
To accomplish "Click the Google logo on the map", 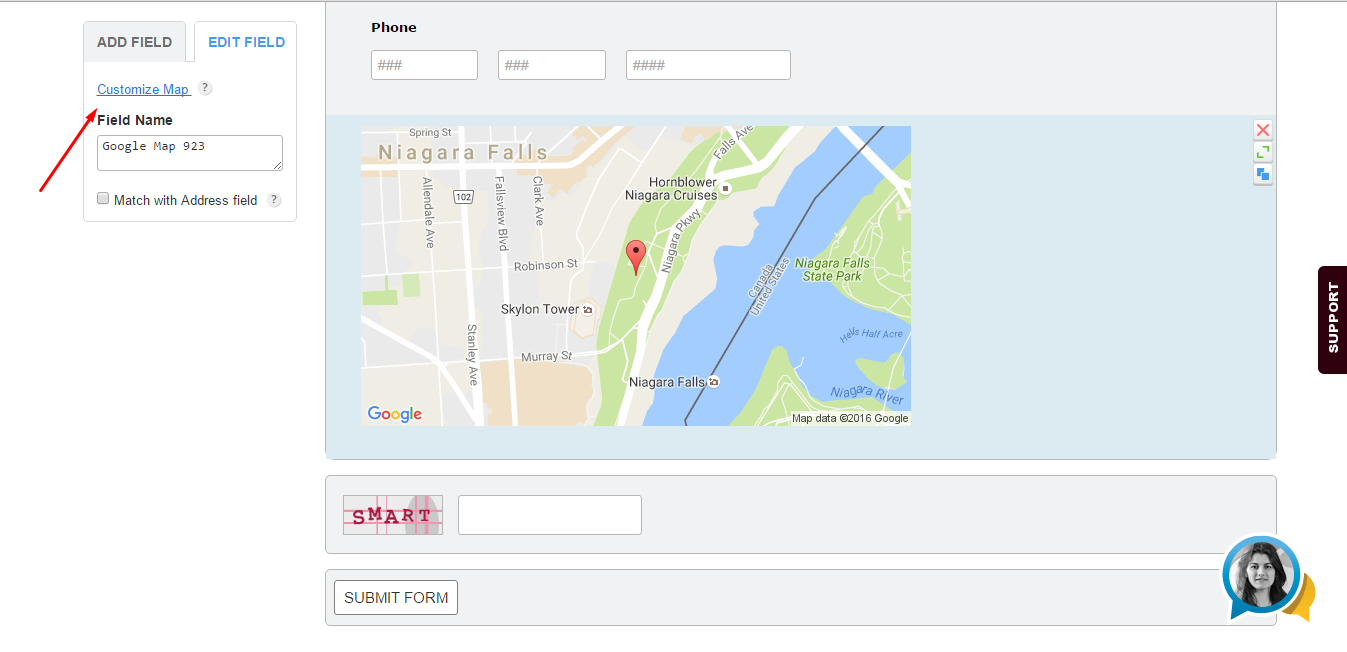I will [395, 414].
